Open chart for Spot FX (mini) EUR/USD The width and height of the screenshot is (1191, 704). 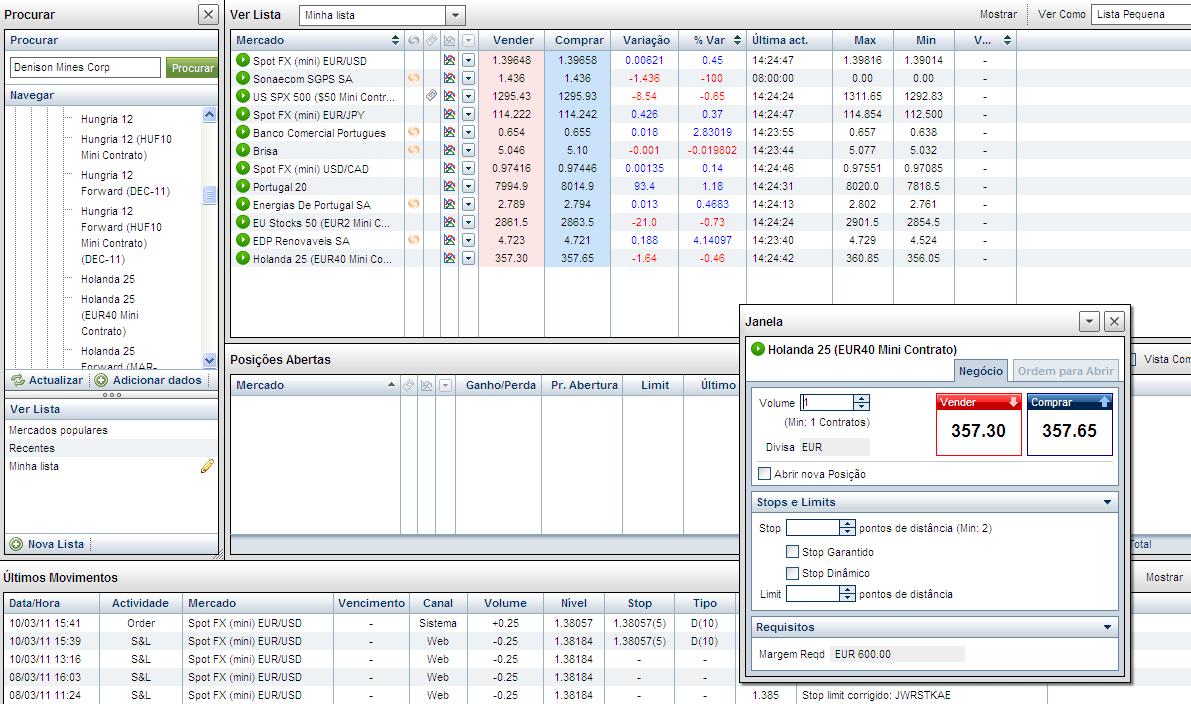click(x=450, y=60)
